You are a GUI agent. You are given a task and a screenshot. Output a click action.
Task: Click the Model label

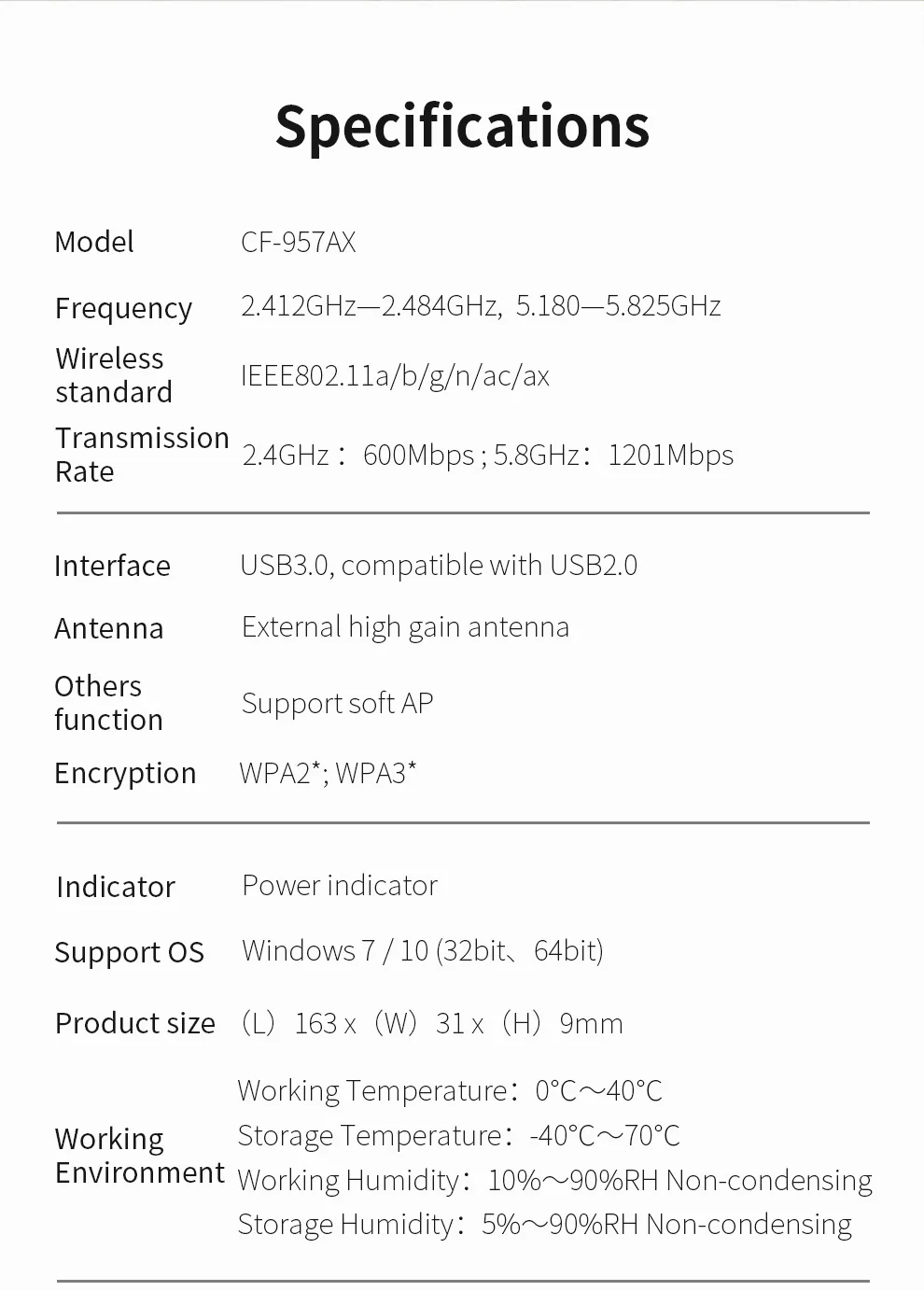(x=94, y=243)
